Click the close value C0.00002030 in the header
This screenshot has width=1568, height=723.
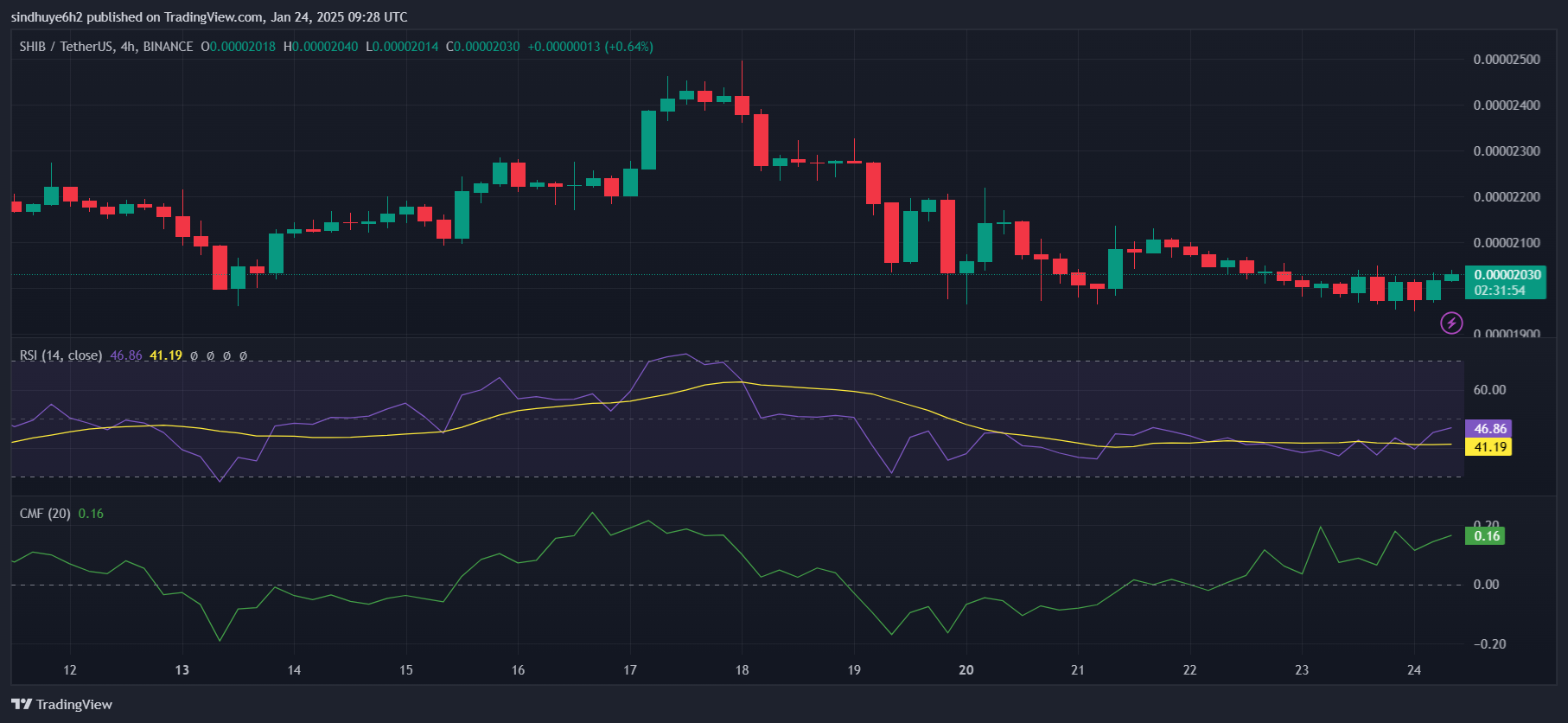click(x=483, y=47)
